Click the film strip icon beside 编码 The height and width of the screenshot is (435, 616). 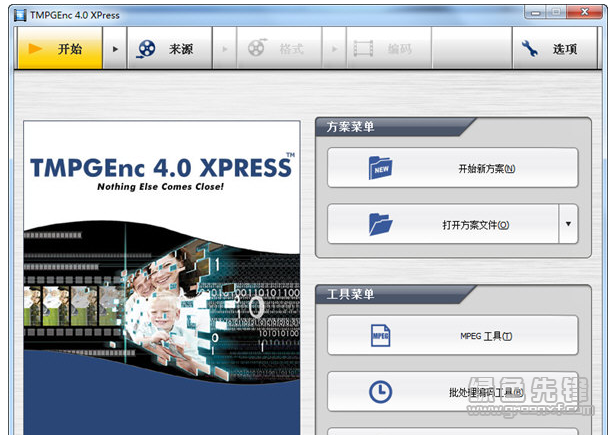(x=364, y=49)
